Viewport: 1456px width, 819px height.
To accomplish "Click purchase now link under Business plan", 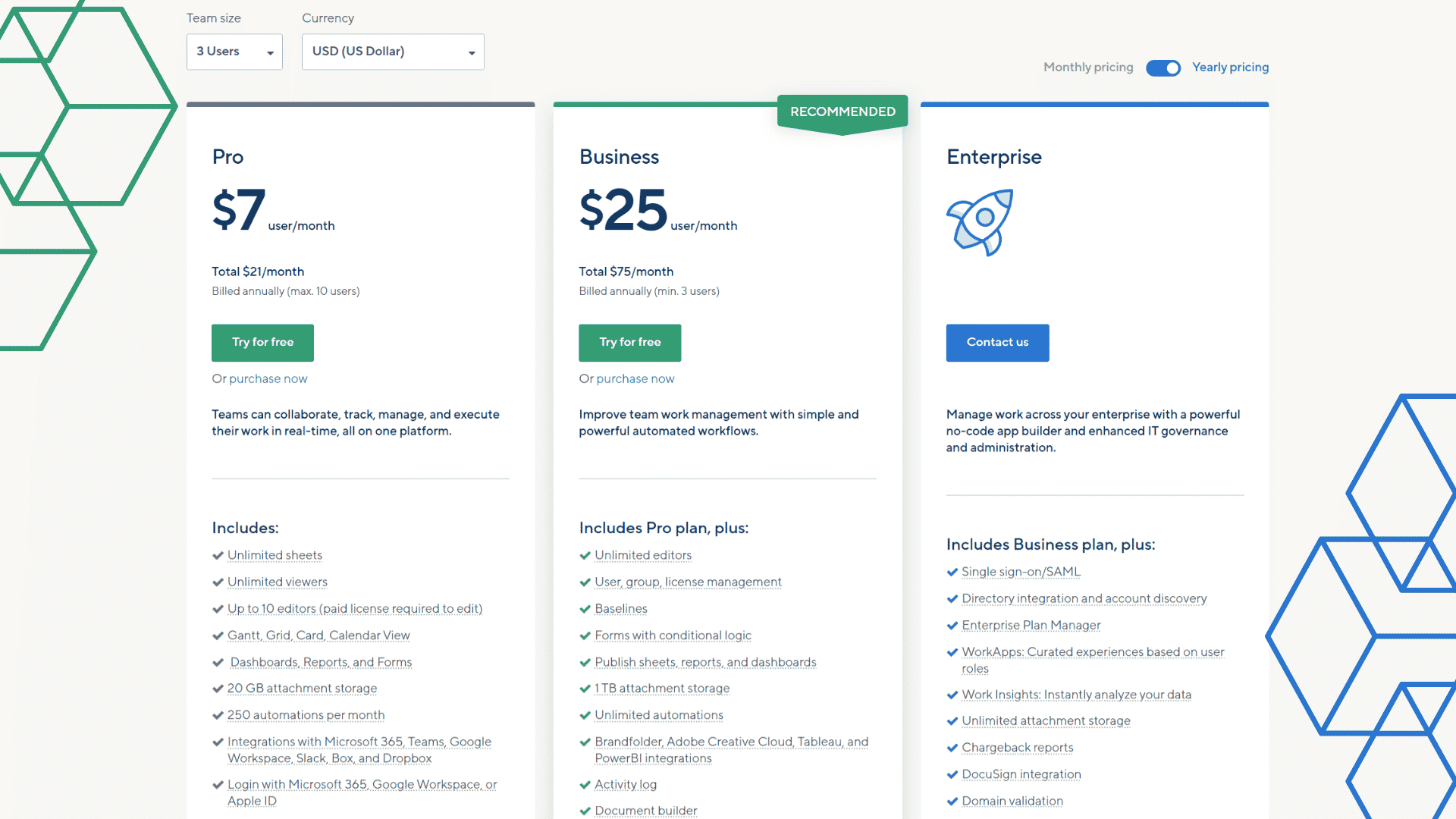I will click(634, 378).
